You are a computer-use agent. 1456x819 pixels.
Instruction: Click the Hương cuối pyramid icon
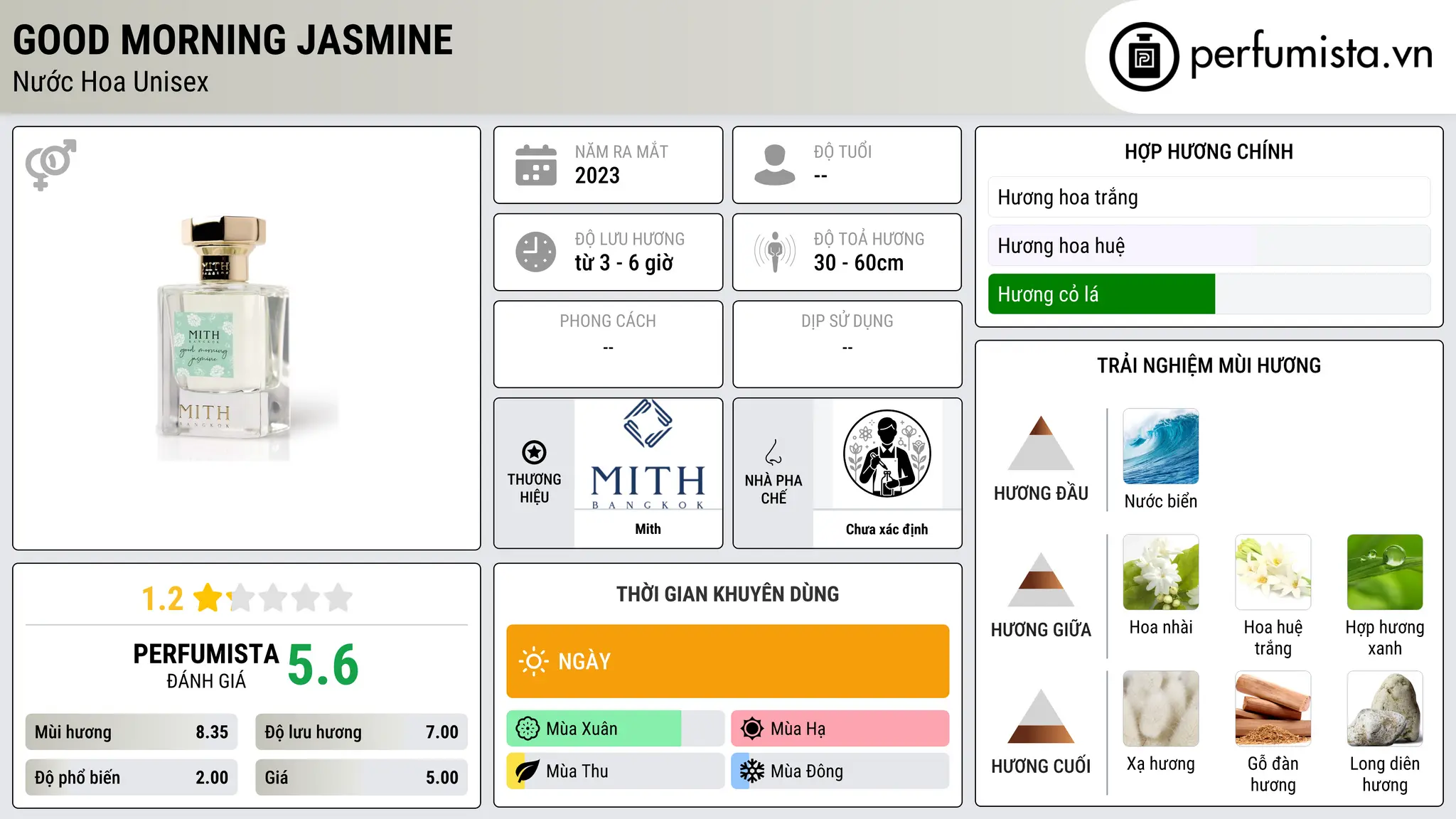click(1041, 716)
